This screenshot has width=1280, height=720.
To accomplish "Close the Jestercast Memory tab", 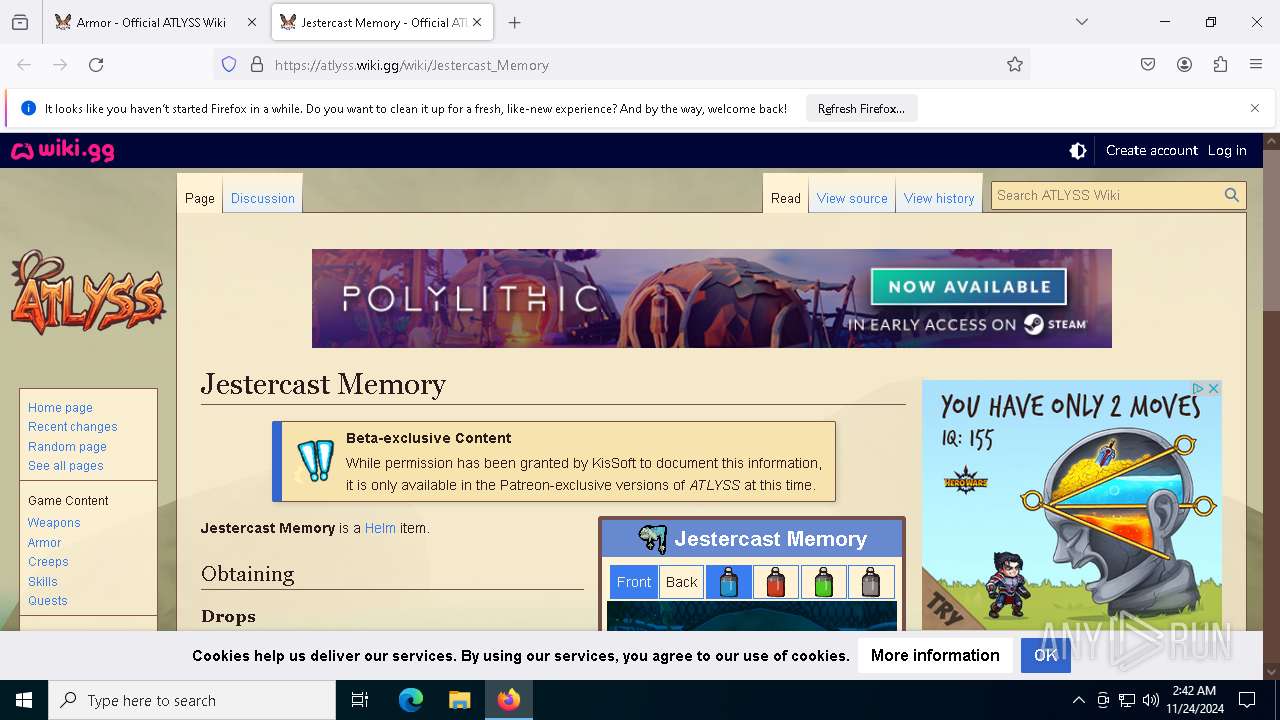I will (x=477, y=22).
